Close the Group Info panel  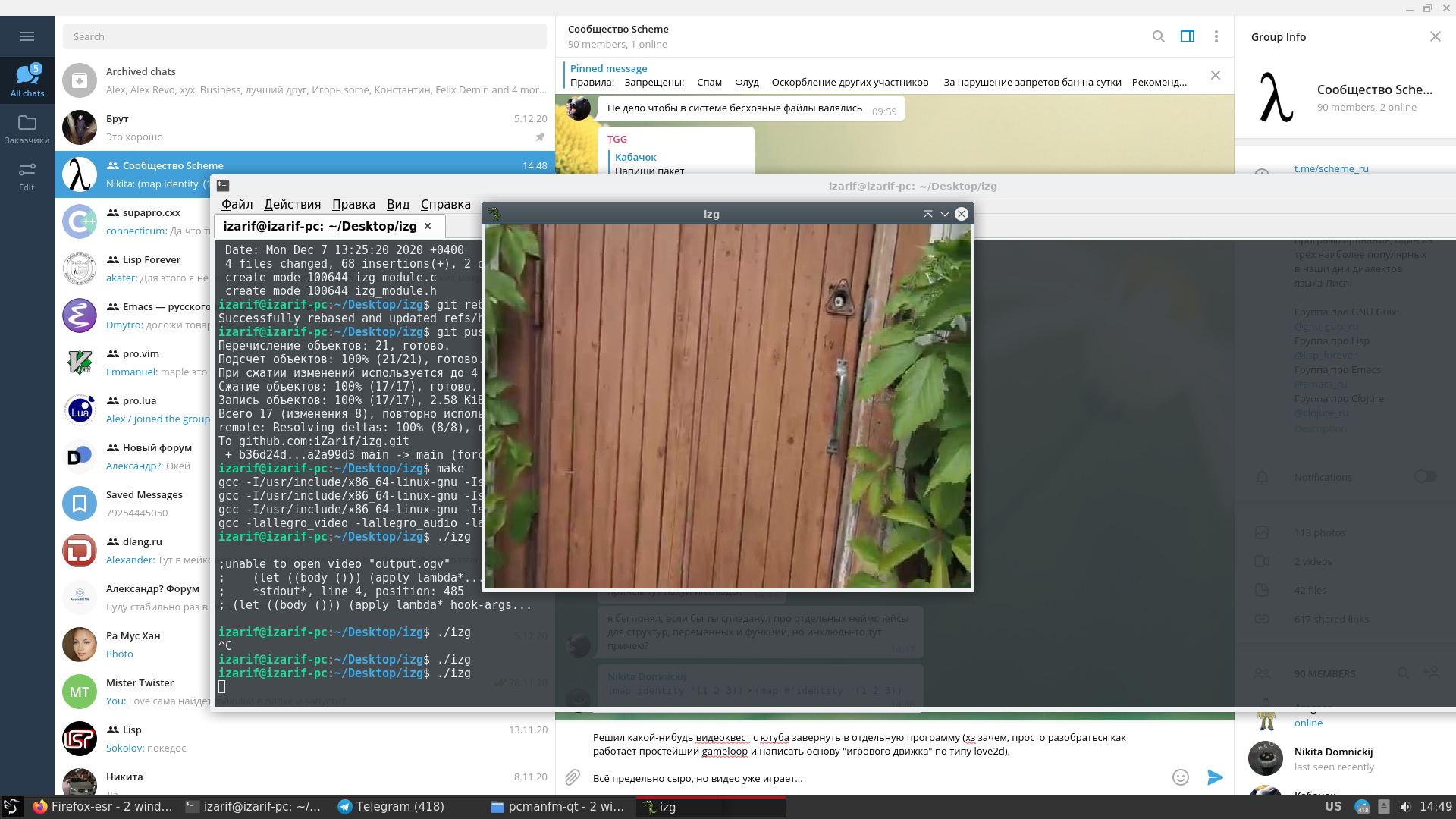point(1435,36)
